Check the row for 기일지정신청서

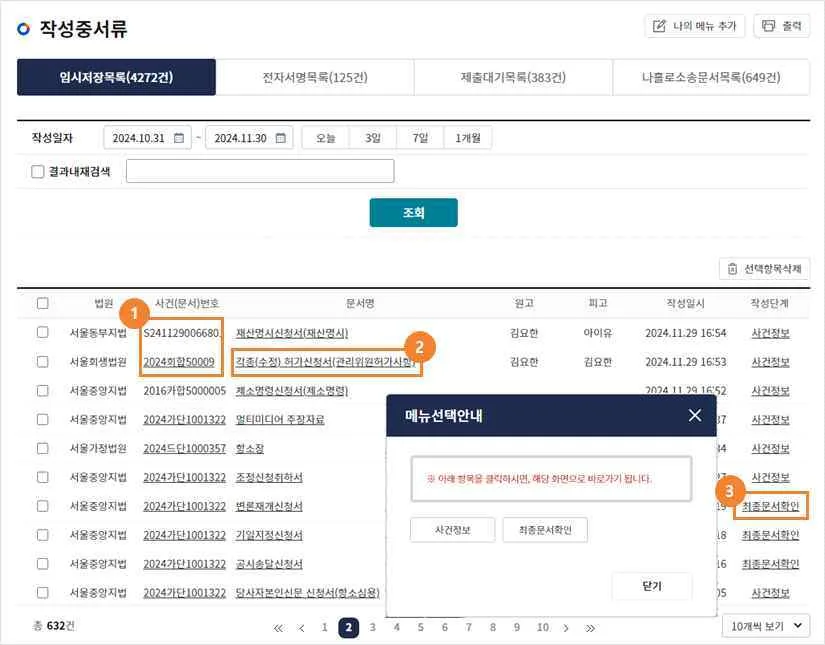[43, 535]
